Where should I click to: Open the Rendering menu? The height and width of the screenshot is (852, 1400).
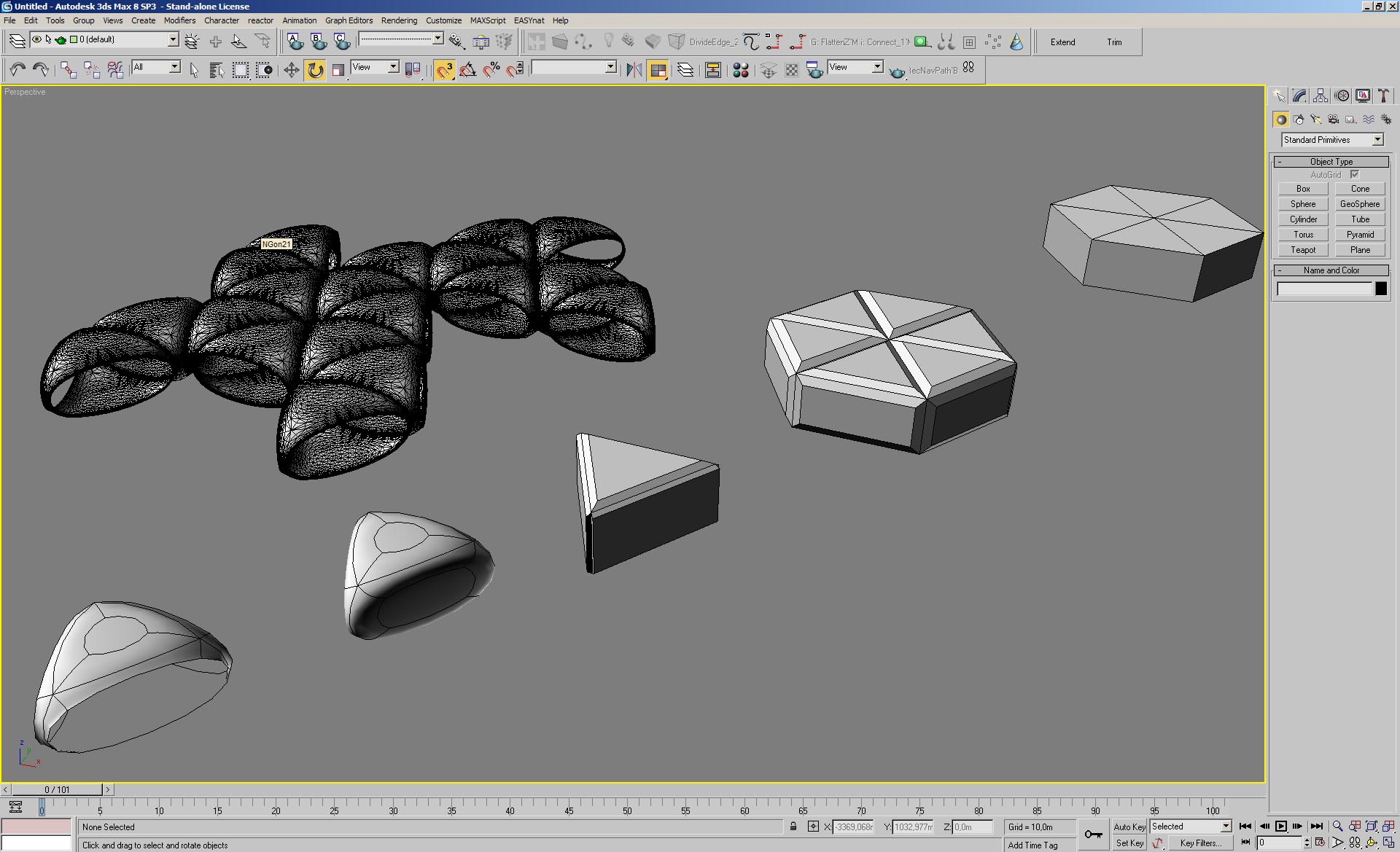click(399, 20)
